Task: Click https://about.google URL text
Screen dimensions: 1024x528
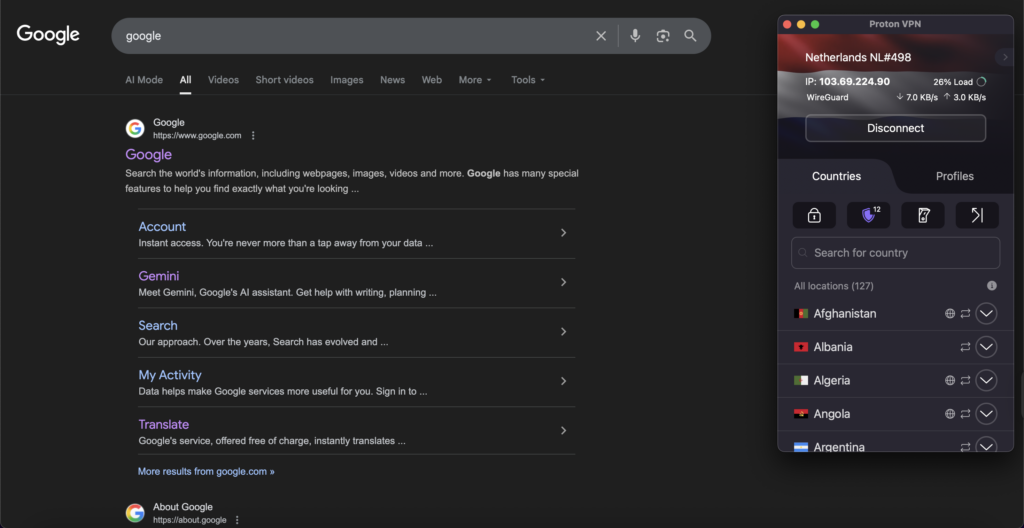Action: pyautogui.click(x=190, y=520)
